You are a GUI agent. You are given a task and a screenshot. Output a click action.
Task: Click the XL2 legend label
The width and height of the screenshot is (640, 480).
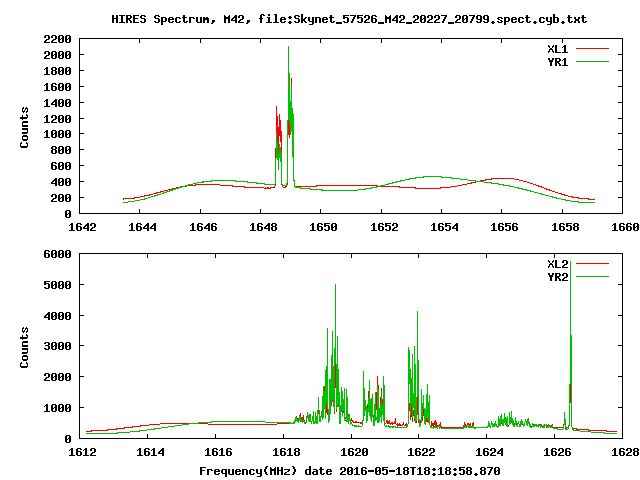pos(557,263)
